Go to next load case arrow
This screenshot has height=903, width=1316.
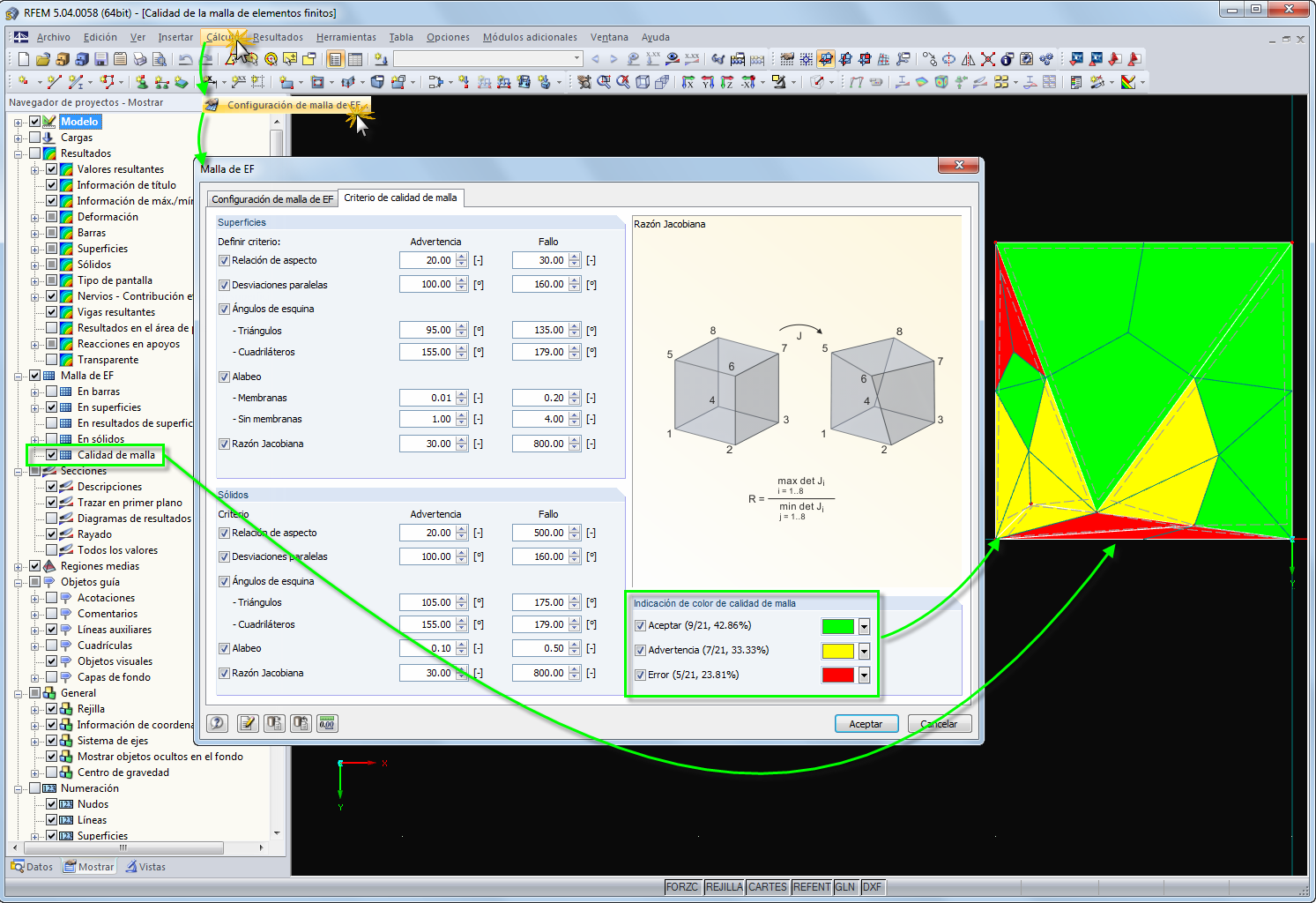coord(613,59)
